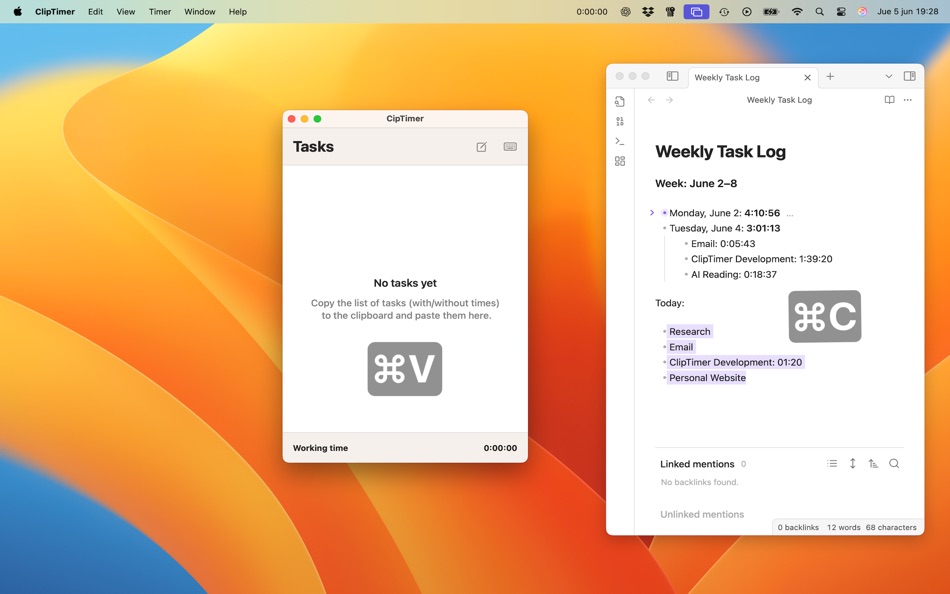Click the ClipTimer Development: 01:20 item
The width and height of the screenshot is (950, 594).
click(736, 362)
